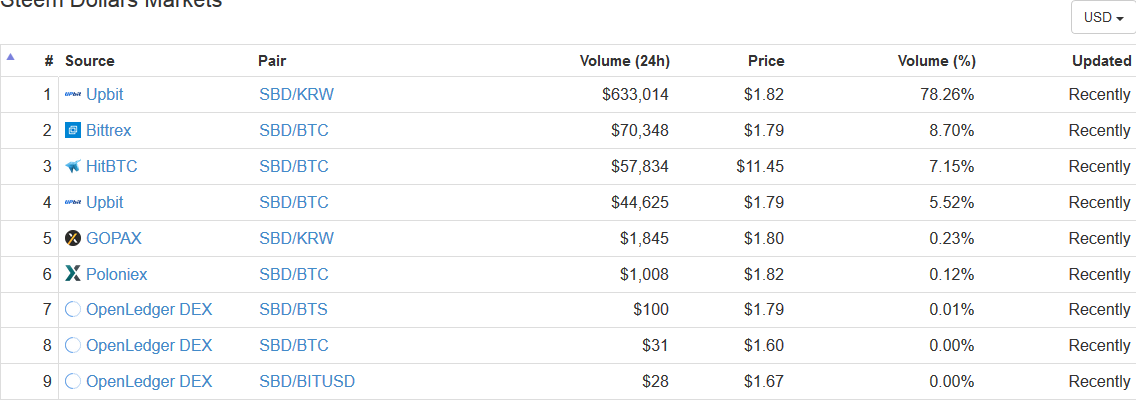Sort by Volume (%) column header
This screenshot has width=1136, height=400.
tap(936, 61)
